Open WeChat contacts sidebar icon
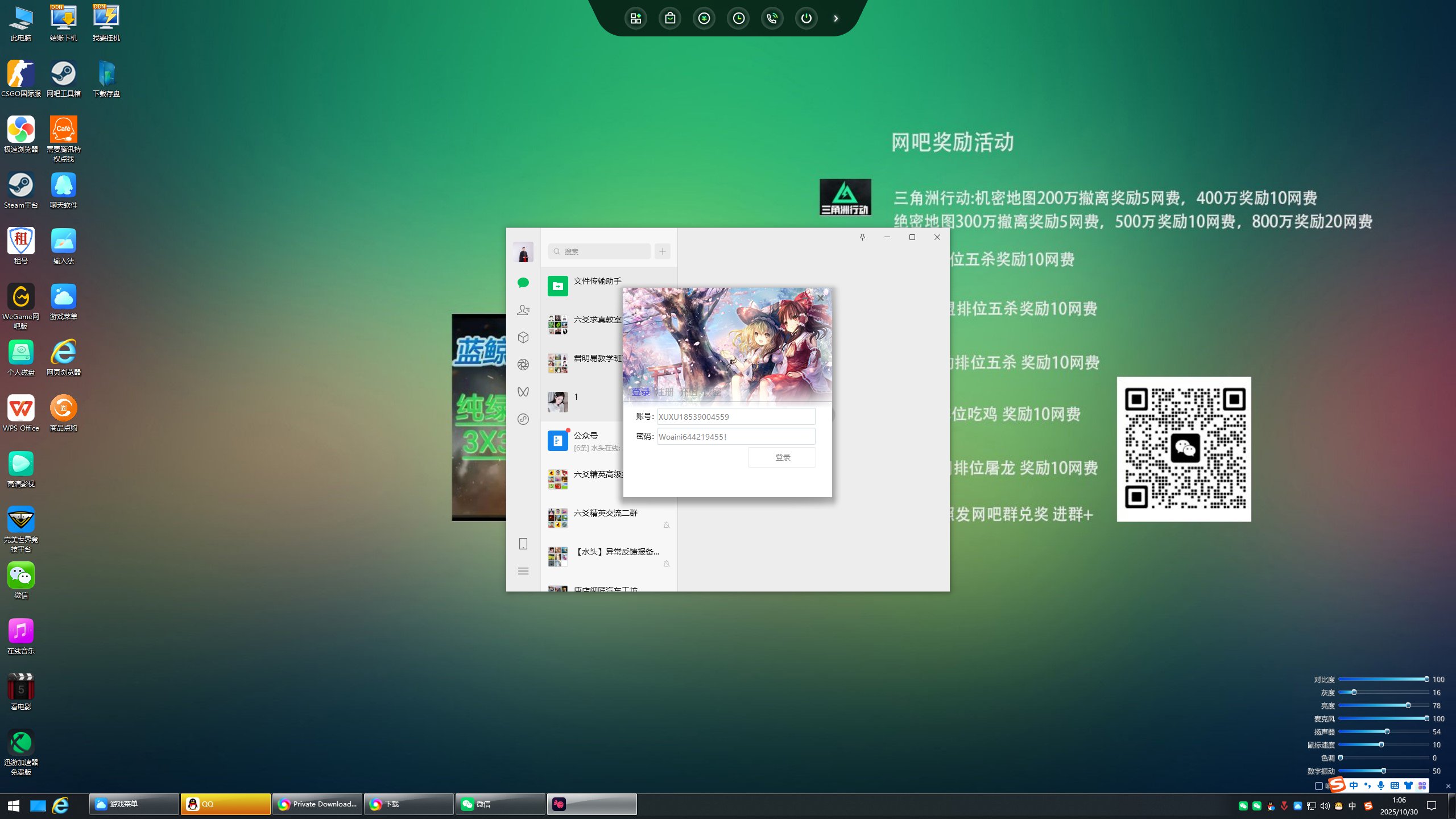This screenshot has height=819, width=1456. click(x=523, y=310)
